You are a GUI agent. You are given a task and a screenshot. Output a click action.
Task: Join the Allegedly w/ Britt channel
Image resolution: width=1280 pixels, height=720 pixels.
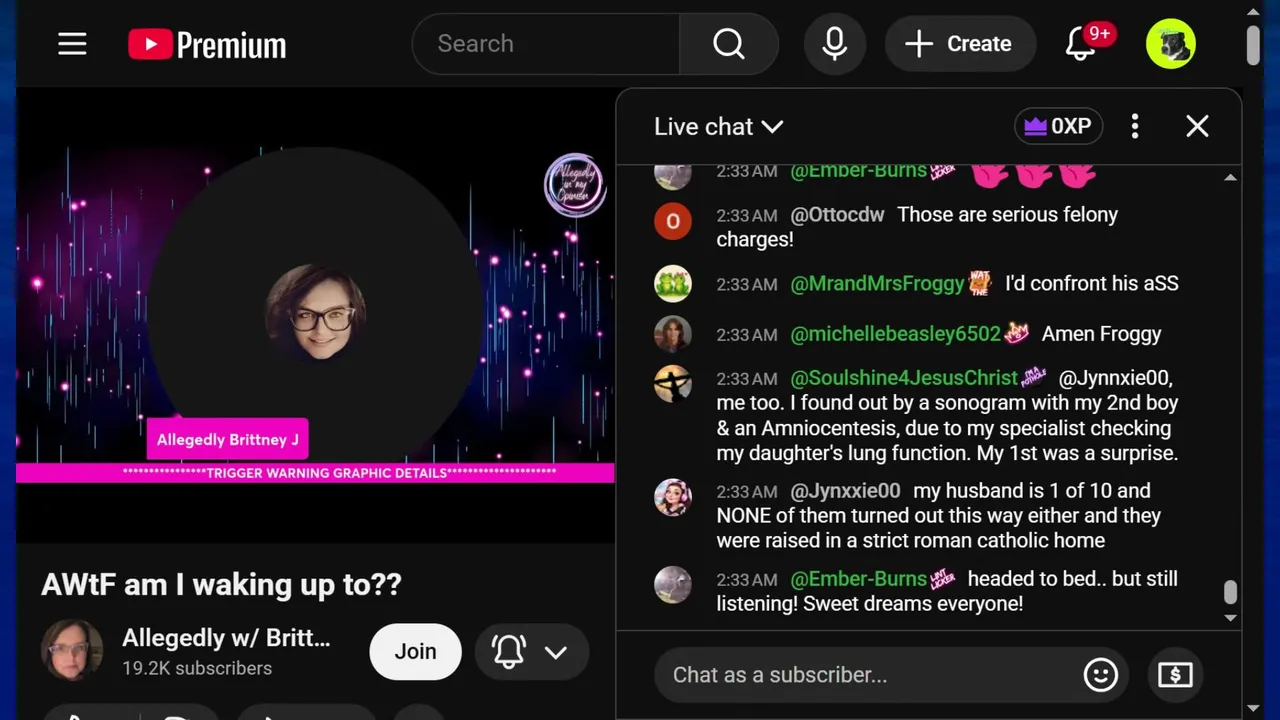pos(415,652)
